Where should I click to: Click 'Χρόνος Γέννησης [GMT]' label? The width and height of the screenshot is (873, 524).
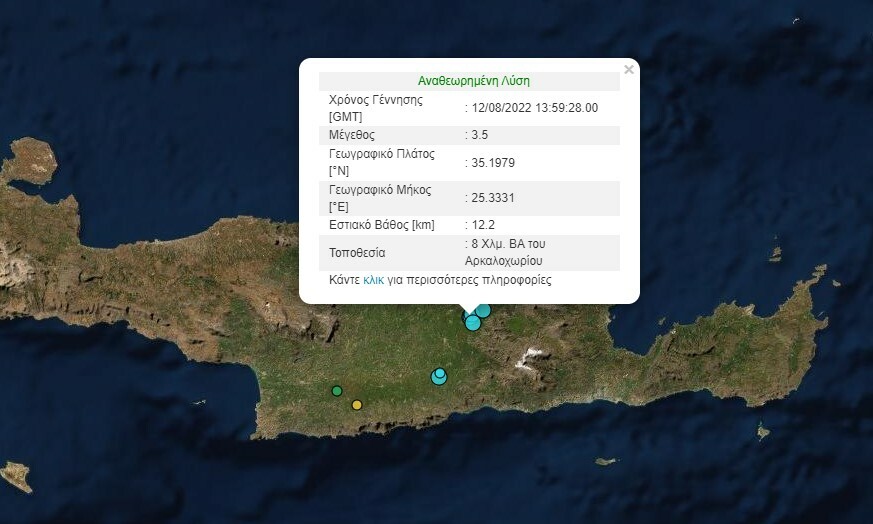(x=376, y=108)
